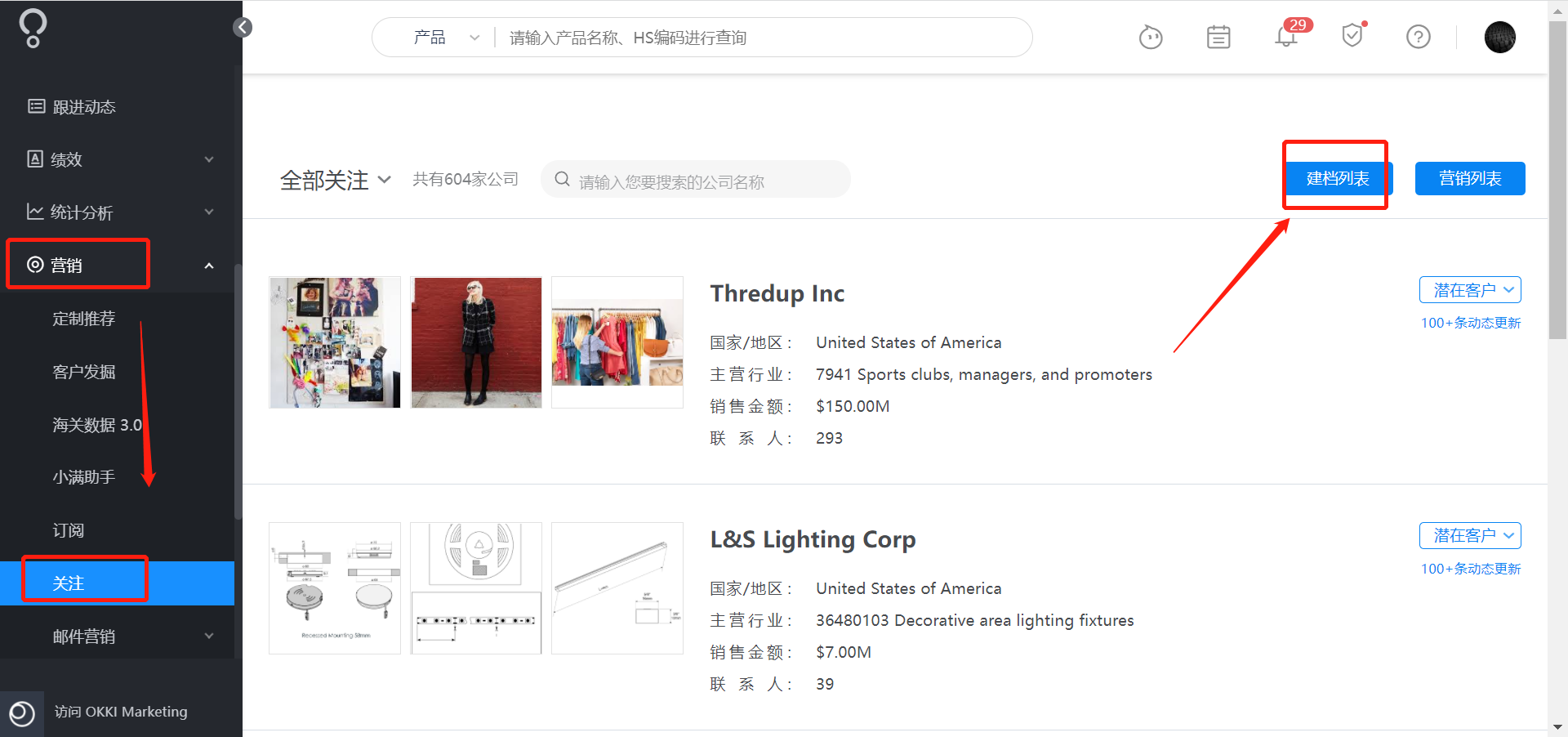
Task: Expand the 全部关注 filter dropdown
Action: [x=336, y=180]
